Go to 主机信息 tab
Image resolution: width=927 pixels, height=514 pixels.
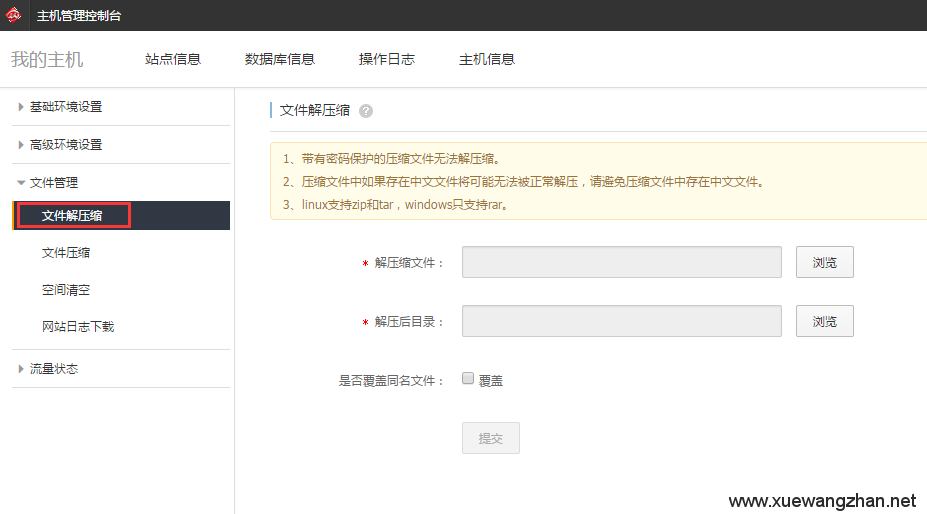487,59
